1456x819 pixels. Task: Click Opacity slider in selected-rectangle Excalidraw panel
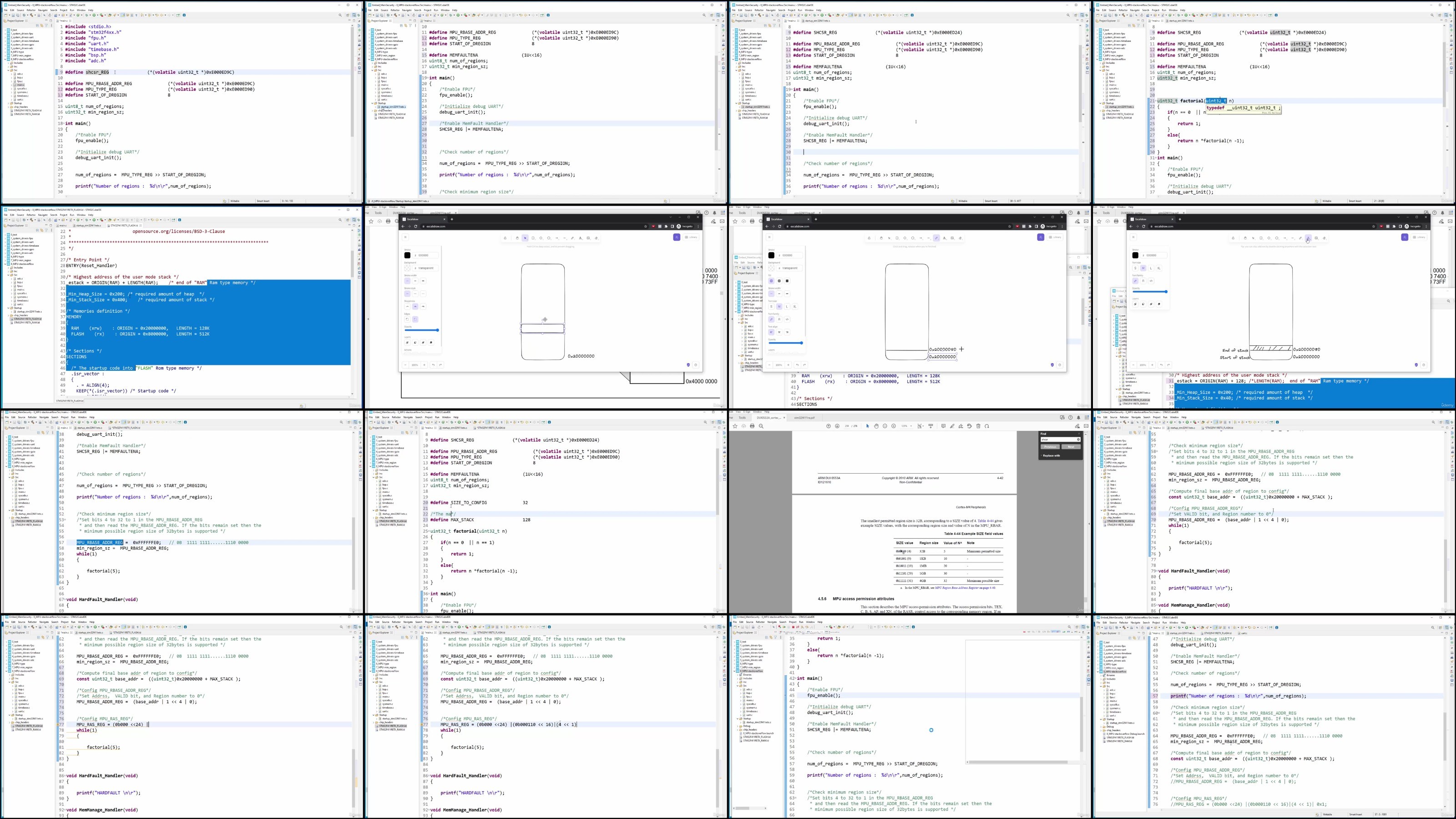click(x=422, y=331)
